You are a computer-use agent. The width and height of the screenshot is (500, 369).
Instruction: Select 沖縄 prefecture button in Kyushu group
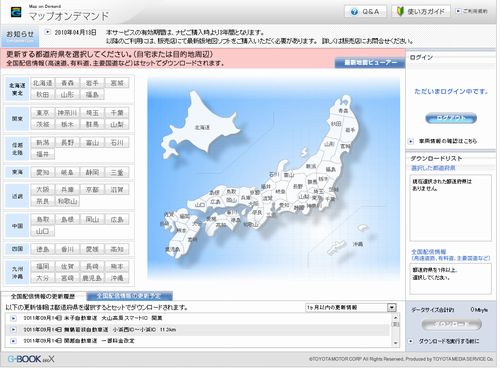click(x=117, y=278)
